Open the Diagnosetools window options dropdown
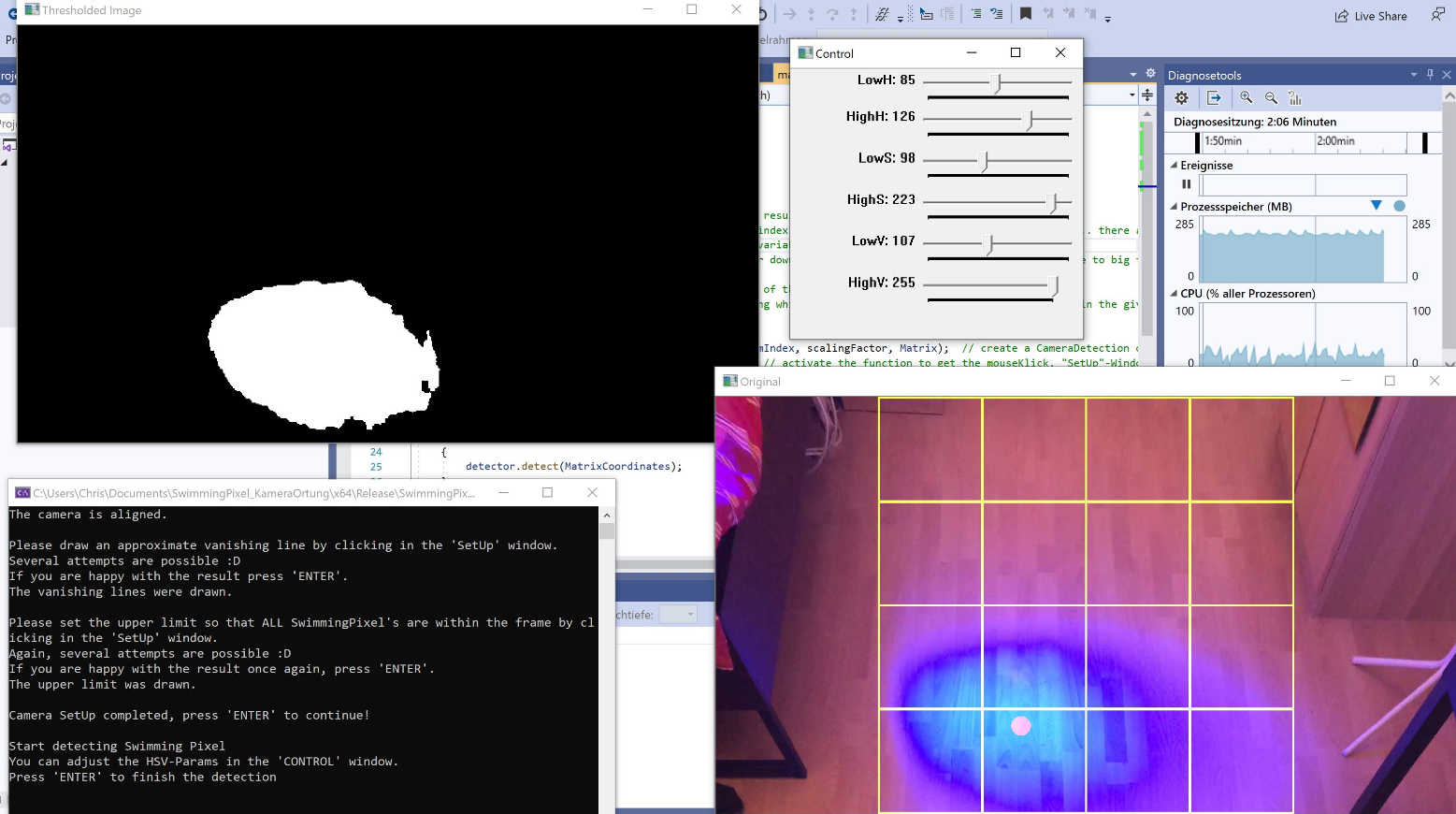 1413,75
